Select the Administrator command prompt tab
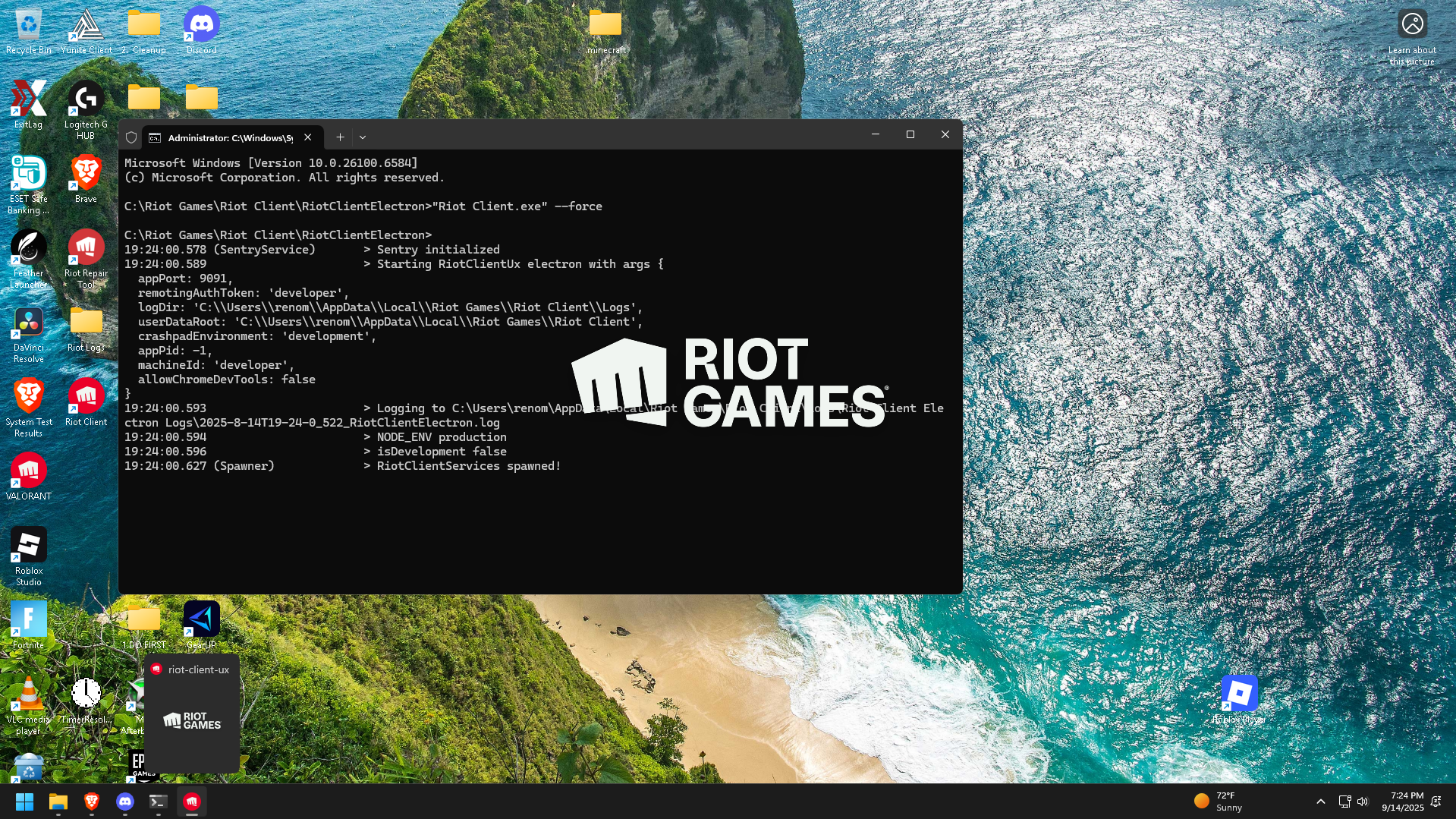The image size is (1456, 819). (232, 137)
